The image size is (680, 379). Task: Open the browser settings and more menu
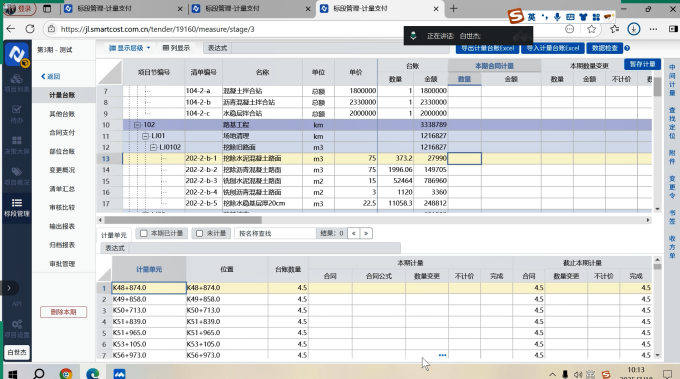coord(653,29)
